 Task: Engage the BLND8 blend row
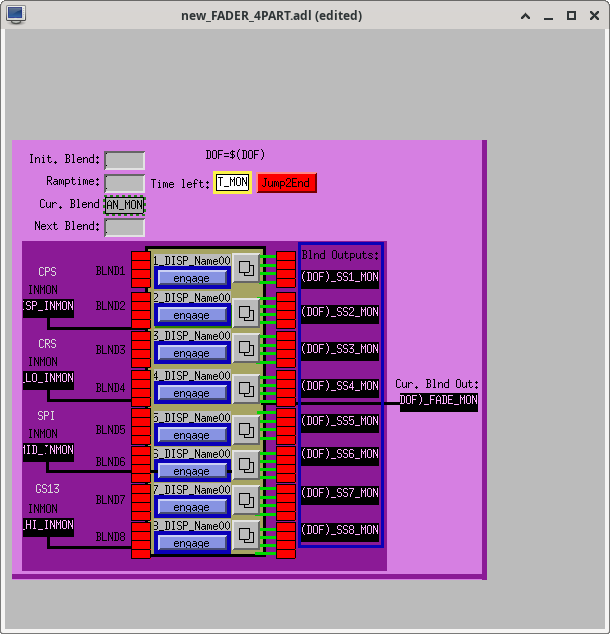click(192, 543)
